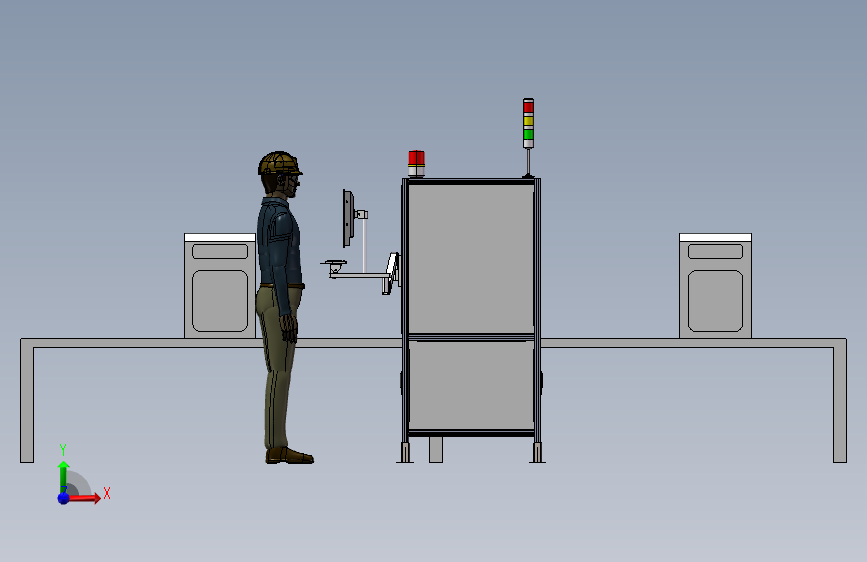Select the machine's left leveling foot
Image resolution: width=867 pixels, height=562 pixels.
tap(405, 452)
